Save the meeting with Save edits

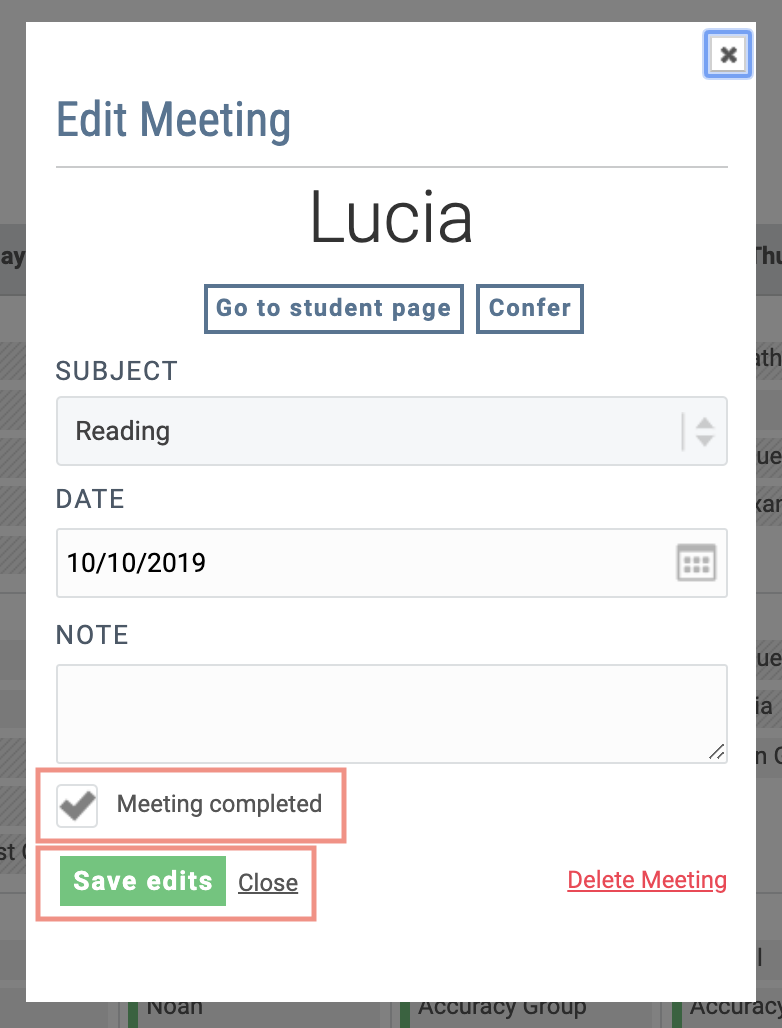coord(143,881)
